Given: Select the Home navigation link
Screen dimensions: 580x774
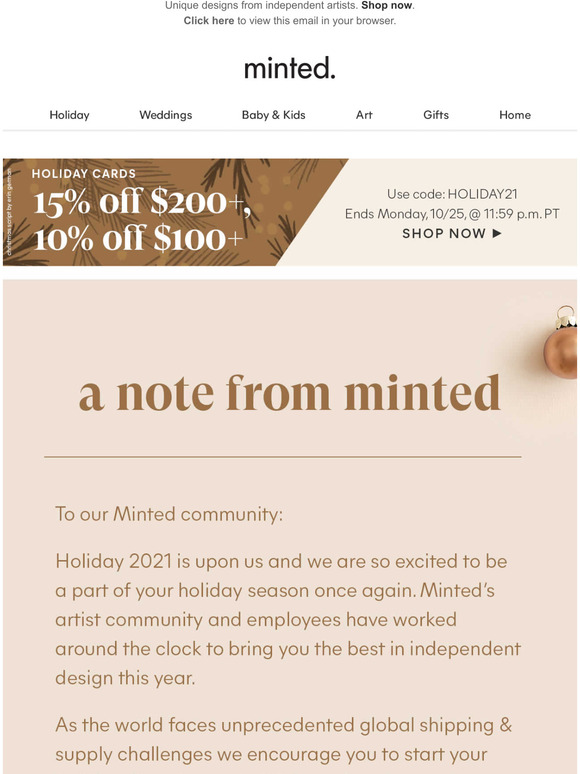Looking at the screenshot, I should 515,115.
